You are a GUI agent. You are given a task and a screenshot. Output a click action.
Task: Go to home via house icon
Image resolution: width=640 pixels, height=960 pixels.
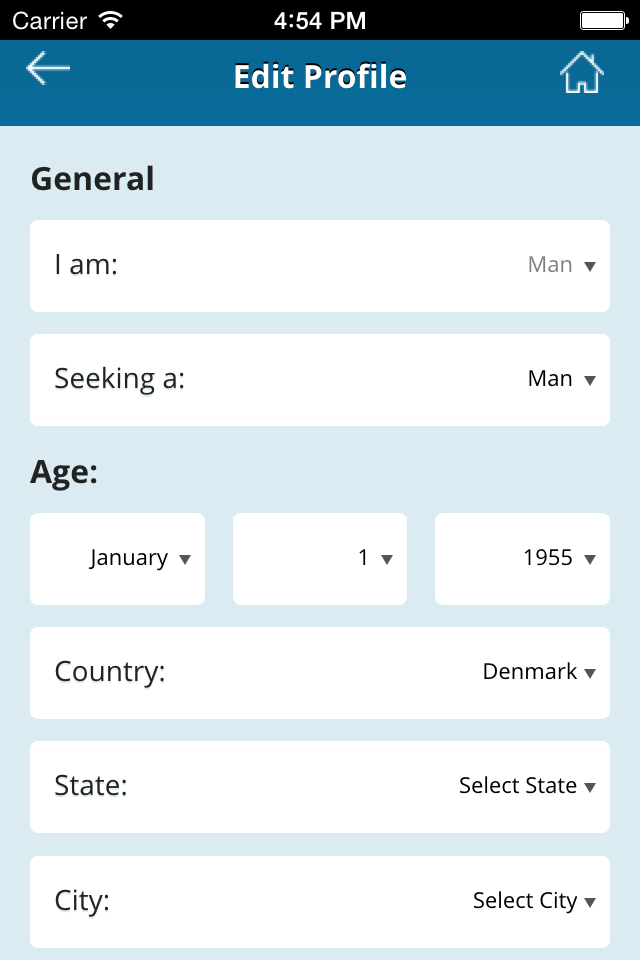[581, 72]
